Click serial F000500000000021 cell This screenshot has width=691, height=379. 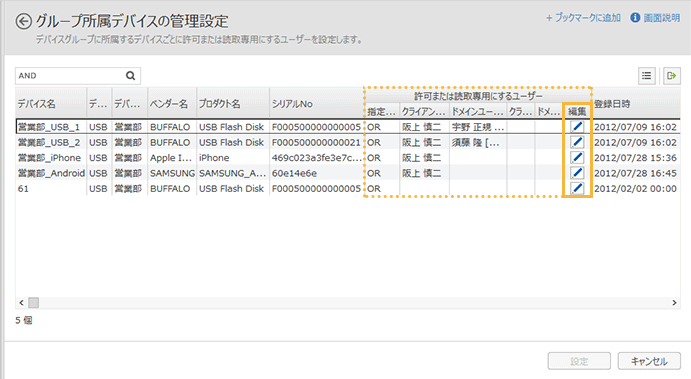coord(316,142)
